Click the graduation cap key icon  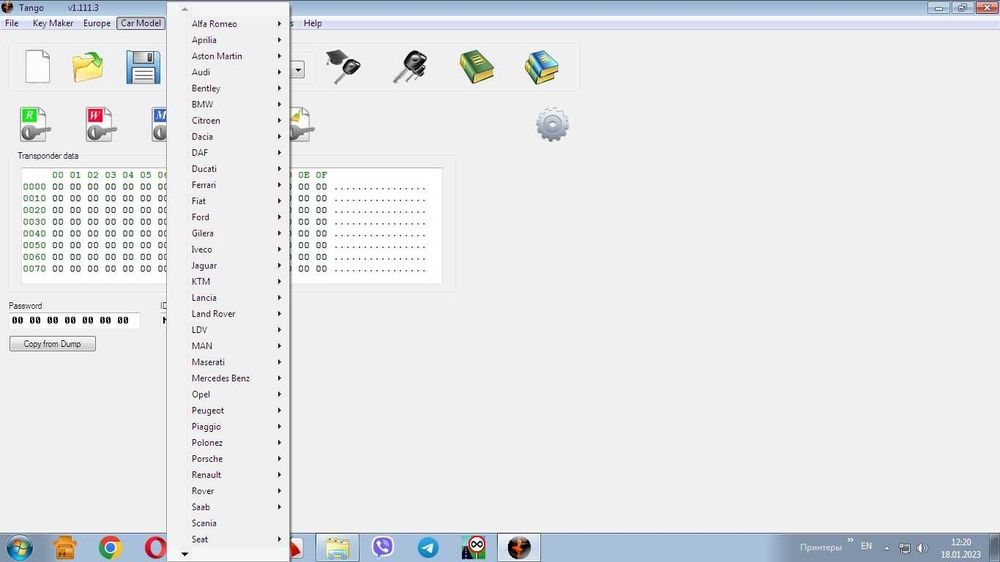tap(343, 66)
